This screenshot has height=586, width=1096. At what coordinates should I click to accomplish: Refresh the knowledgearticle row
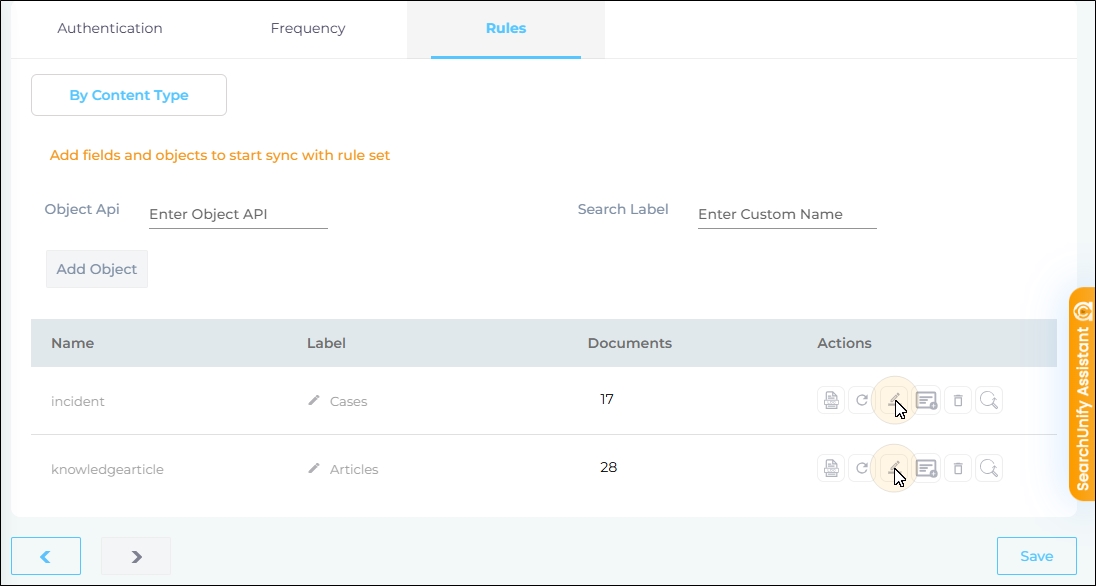(x=861, y=468)
